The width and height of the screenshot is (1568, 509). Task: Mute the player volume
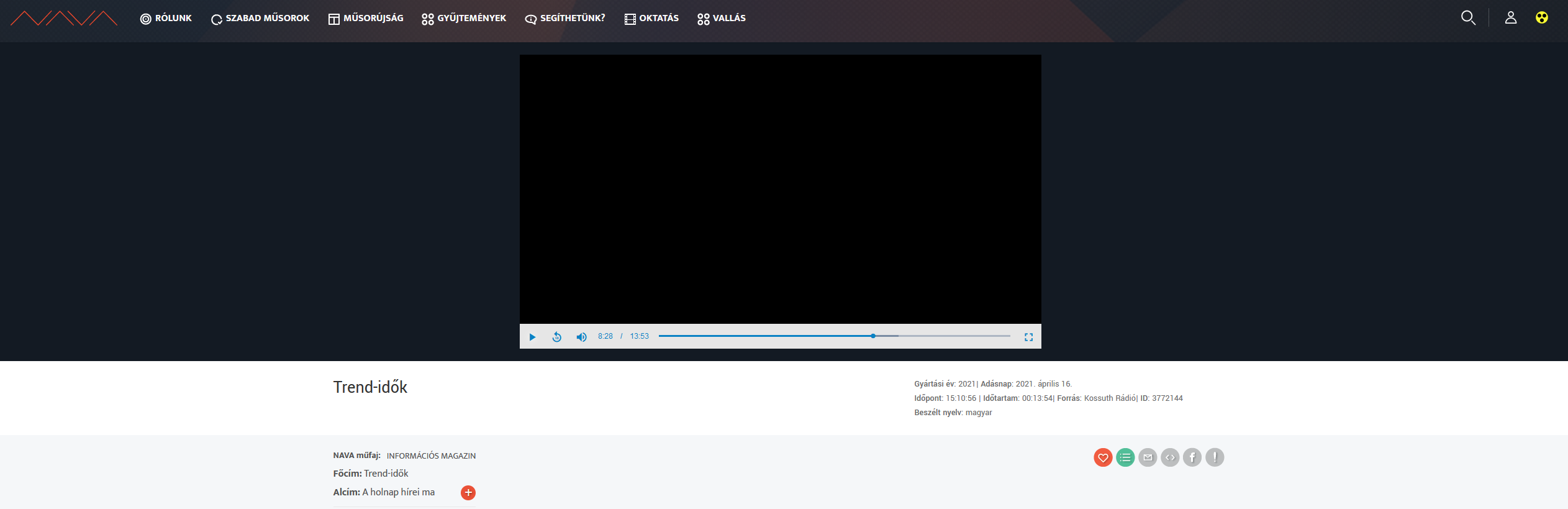pos(581,337)
